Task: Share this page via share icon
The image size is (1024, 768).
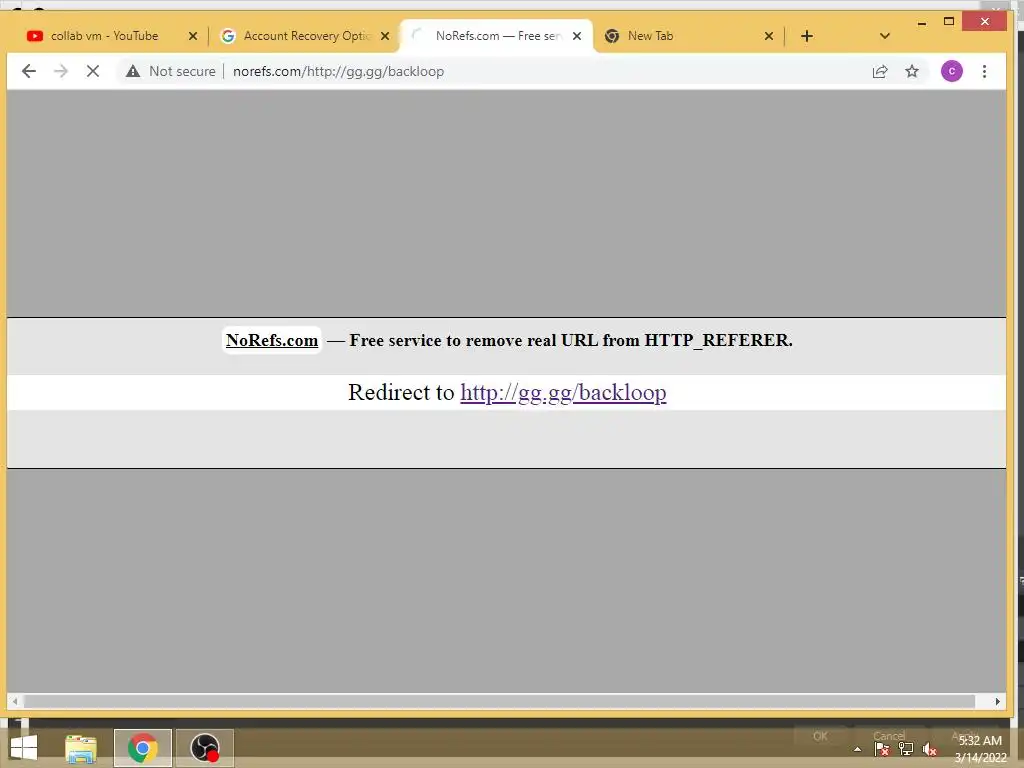Action: click(x=880, y=71)
